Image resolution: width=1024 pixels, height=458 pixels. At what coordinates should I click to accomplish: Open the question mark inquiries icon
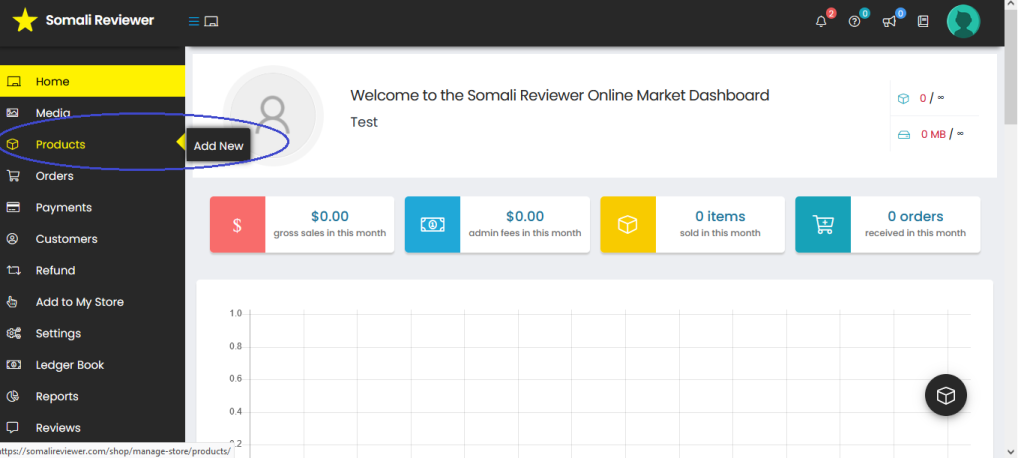(x=854, y=22)
